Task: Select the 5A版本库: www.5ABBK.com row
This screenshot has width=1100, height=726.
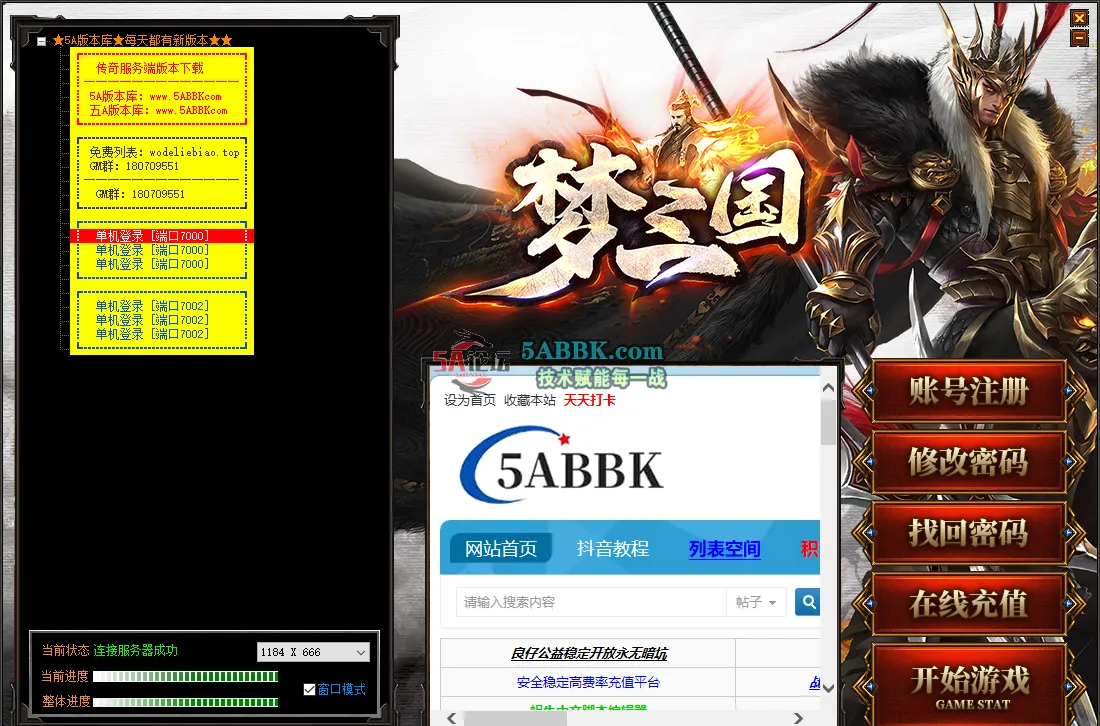Action: pyautogui.click(x=155, y=96)
